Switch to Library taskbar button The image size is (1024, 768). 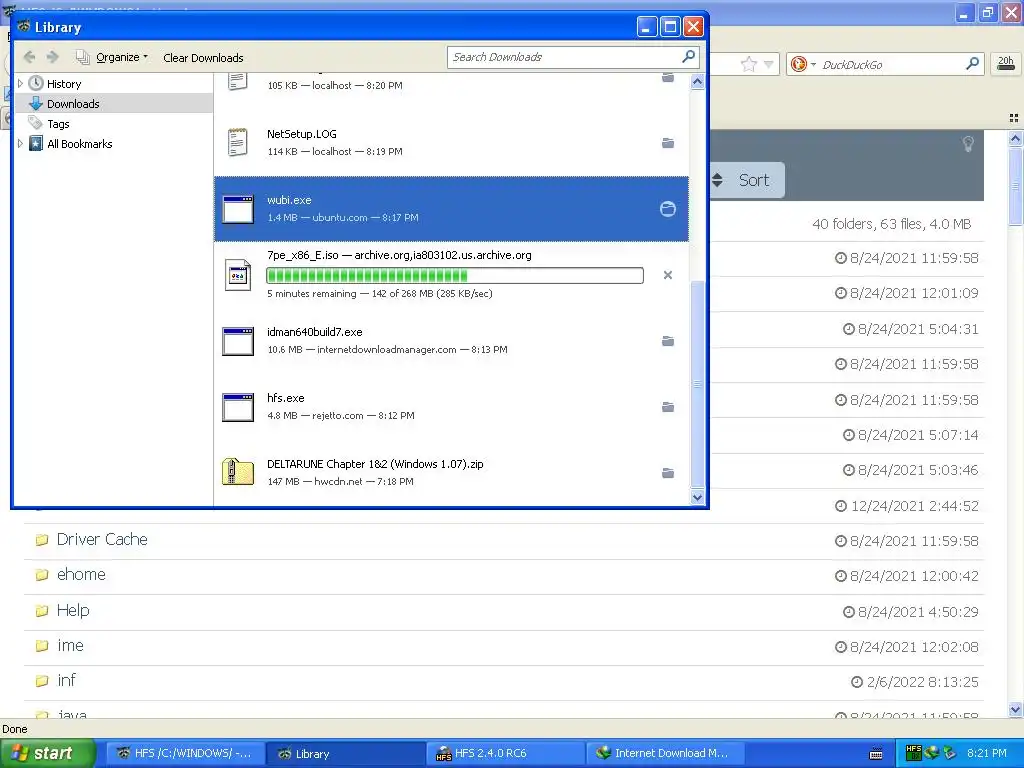click(x=345, y=754)
